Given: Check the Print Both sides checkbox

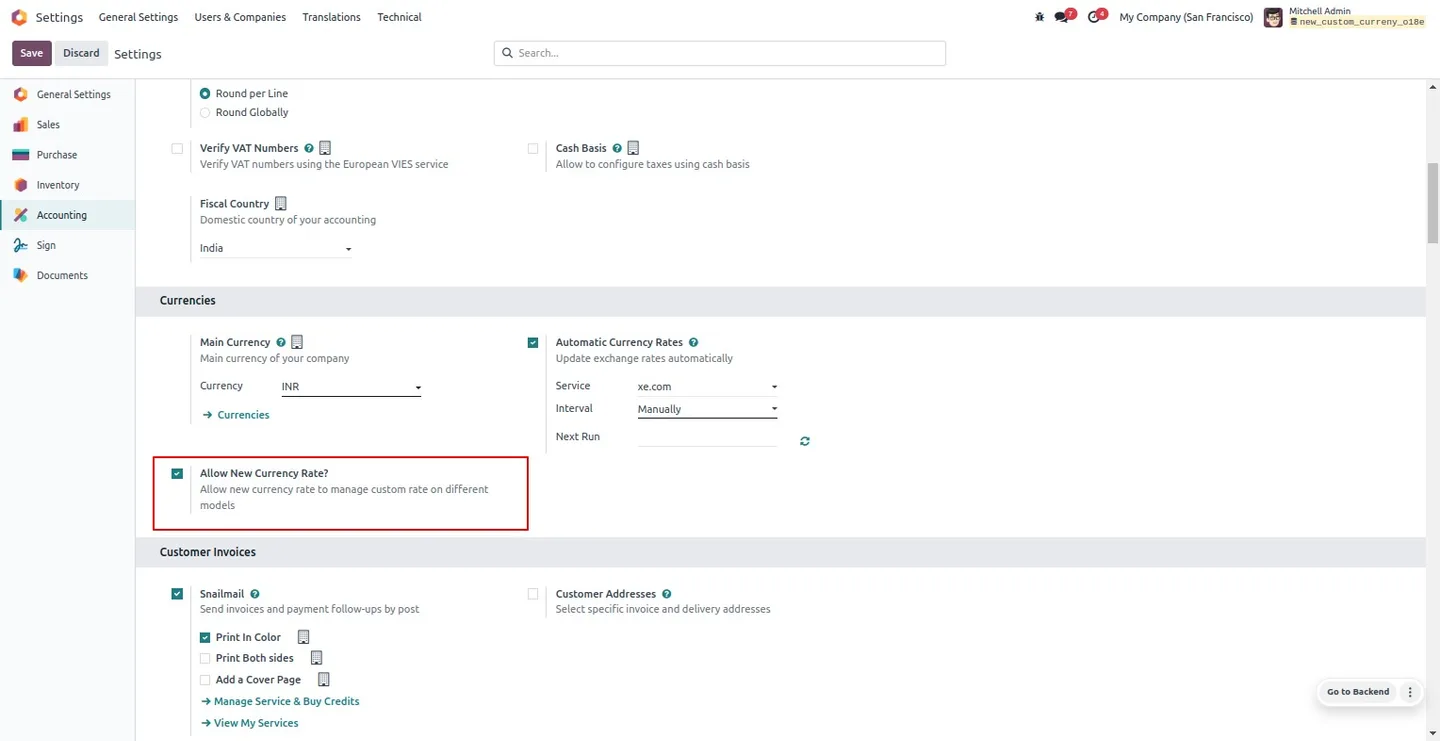Looking at the screenshot, I should 205,658.
